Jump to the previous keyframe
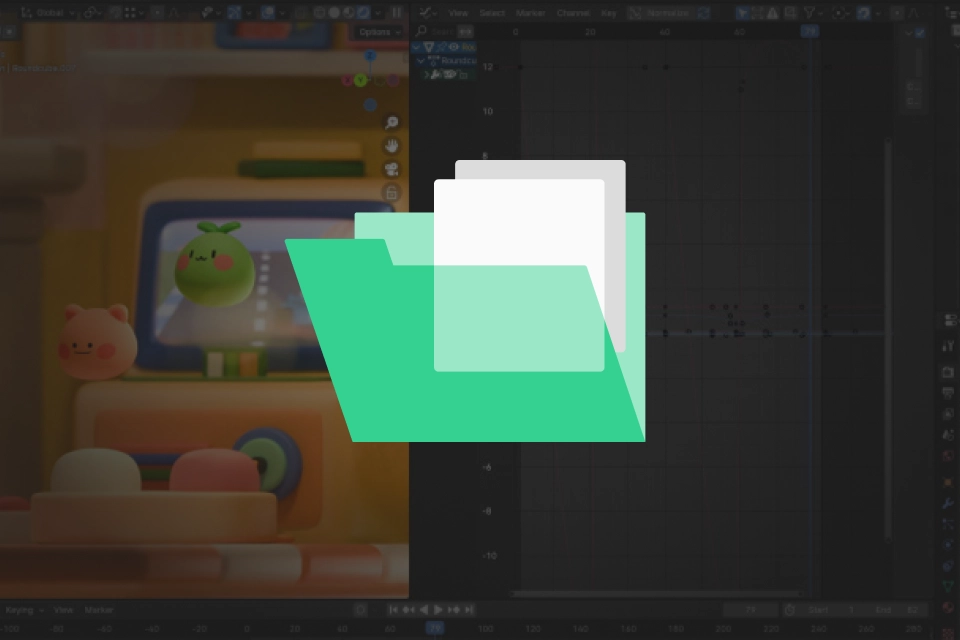 408,609
